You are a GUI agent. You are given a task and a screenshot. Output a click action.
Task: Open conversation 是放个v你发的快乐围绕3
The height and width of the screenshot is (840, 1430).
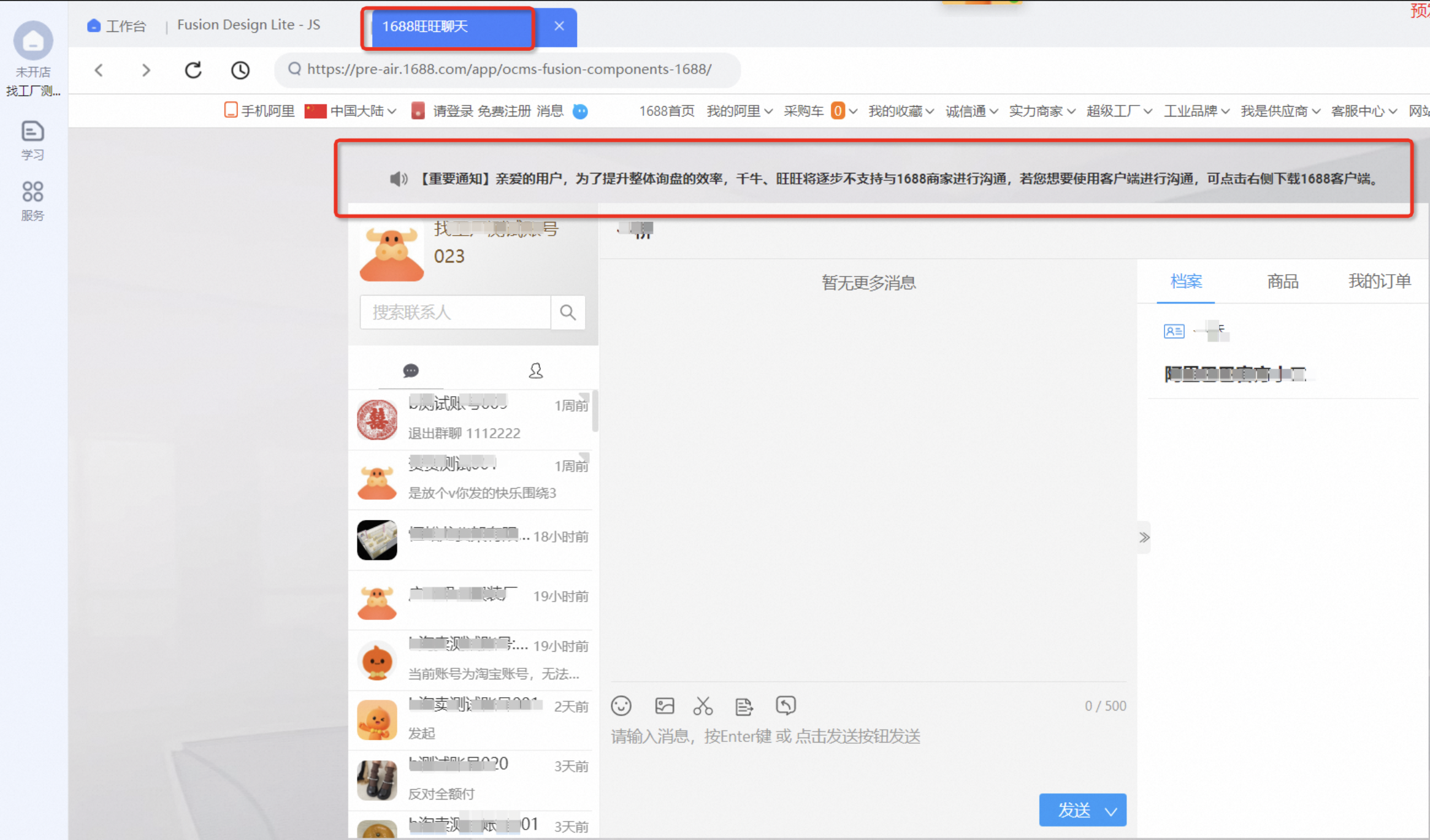coord(471,480)
